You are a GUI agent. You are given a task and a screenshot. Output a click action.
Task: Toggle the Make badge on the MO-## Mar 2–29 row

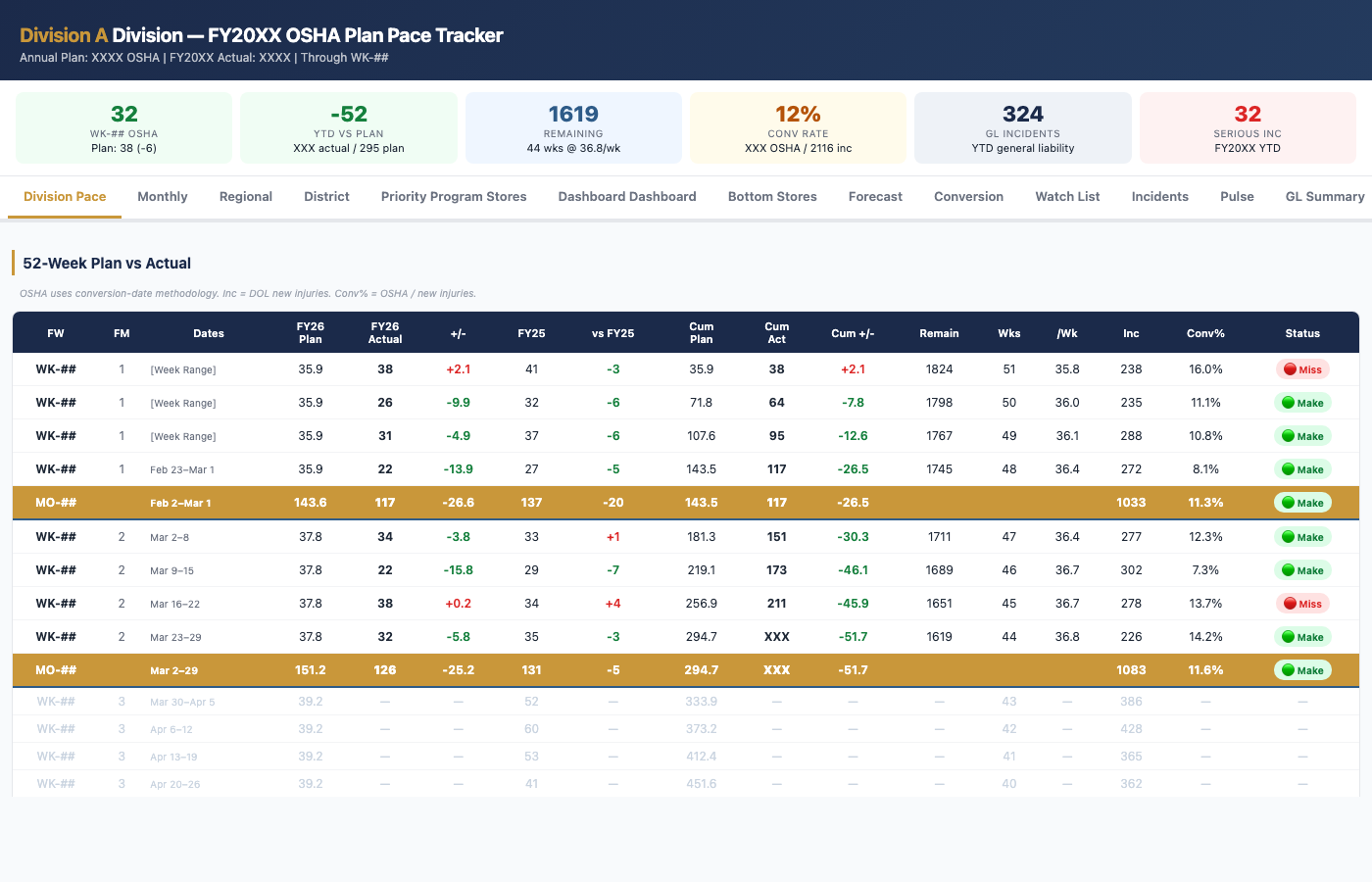[1302, 669]
